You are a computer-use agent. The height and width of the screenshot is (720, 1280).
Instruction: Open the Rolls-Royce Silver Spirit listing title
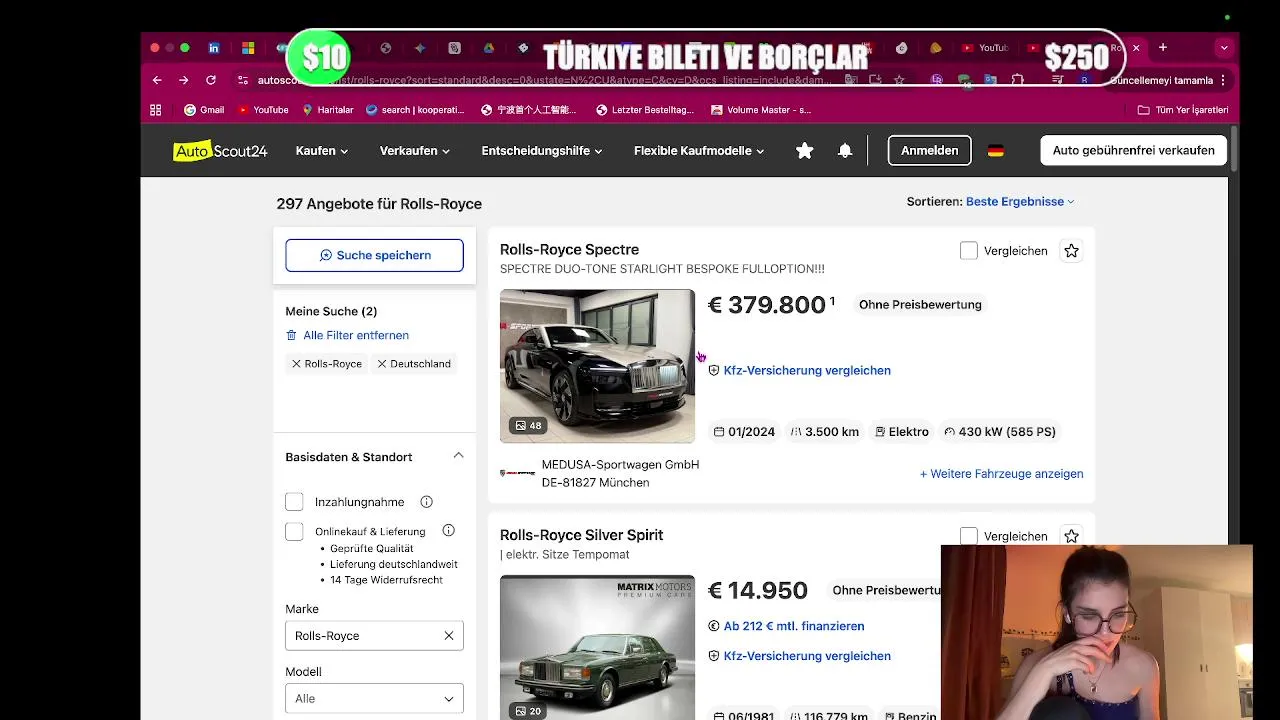(x=581, y=535)
